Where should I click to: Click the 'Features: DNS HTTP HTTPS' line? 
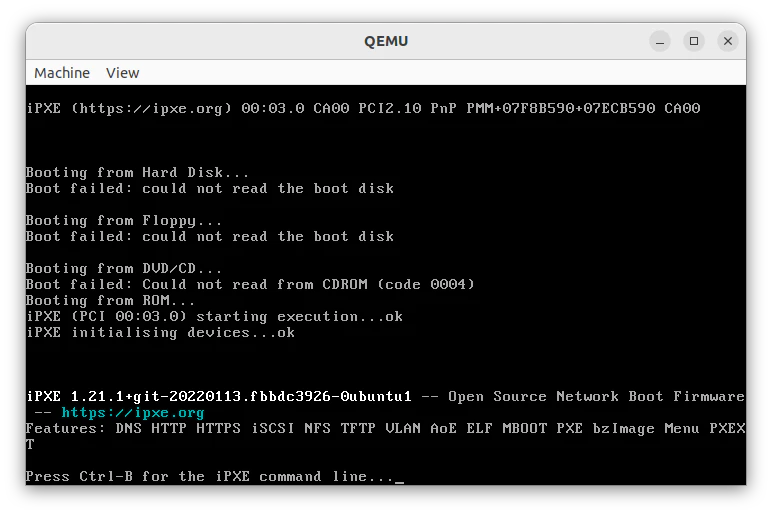[x=386, y=429]
